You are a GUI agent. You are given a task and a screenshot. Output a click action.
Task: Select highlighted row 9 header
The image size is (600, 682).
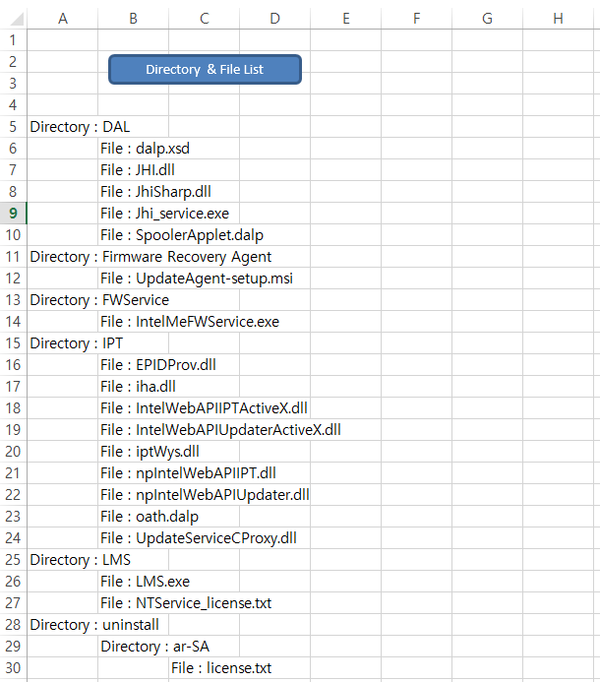[13, 213]
